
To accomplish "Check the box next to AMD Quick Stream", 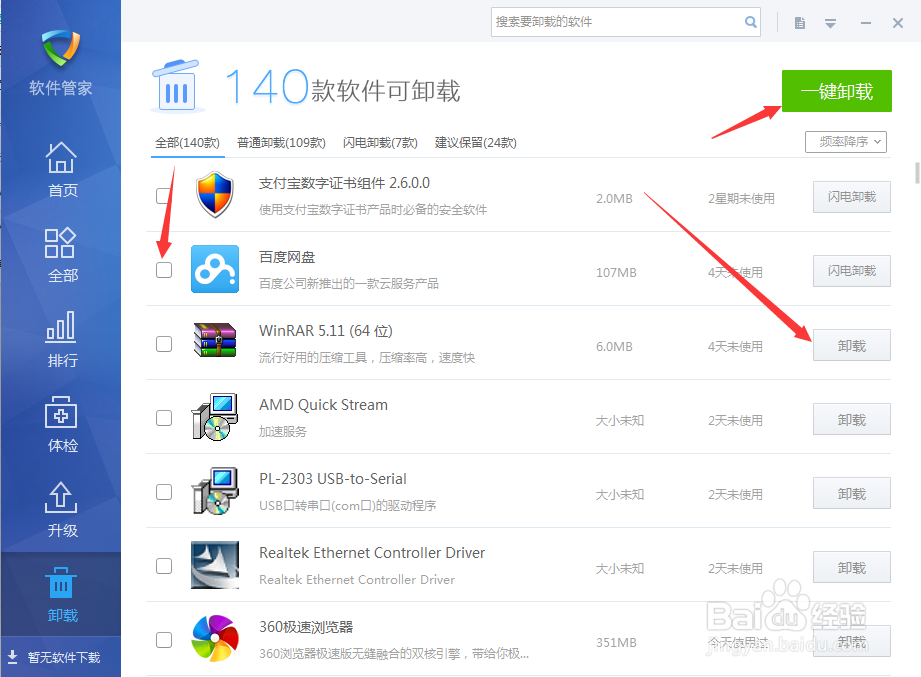I will (x=163, y=418).
